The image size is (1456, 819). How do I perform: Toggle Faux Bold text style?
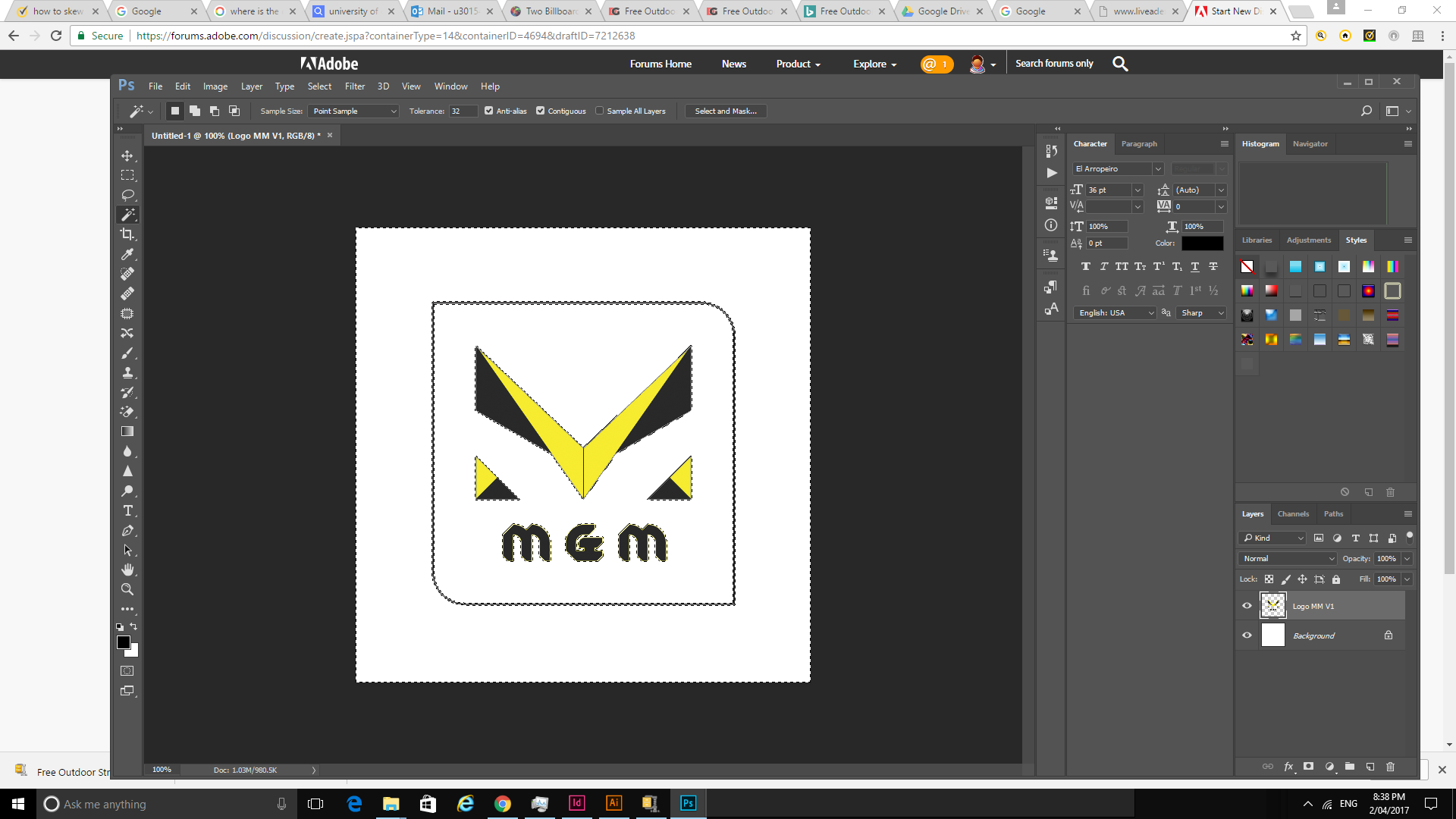[1086, 266]
